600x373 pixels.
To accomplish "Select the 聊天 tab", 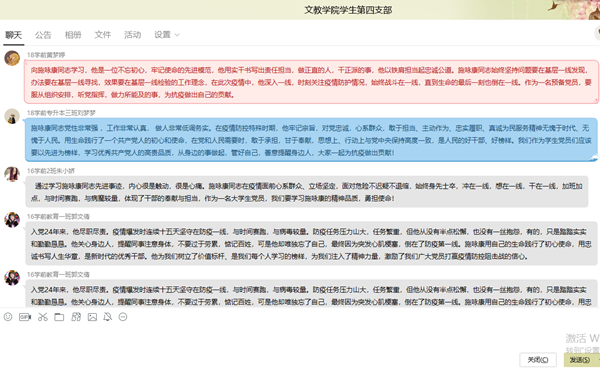I will [x=13, y=35].
